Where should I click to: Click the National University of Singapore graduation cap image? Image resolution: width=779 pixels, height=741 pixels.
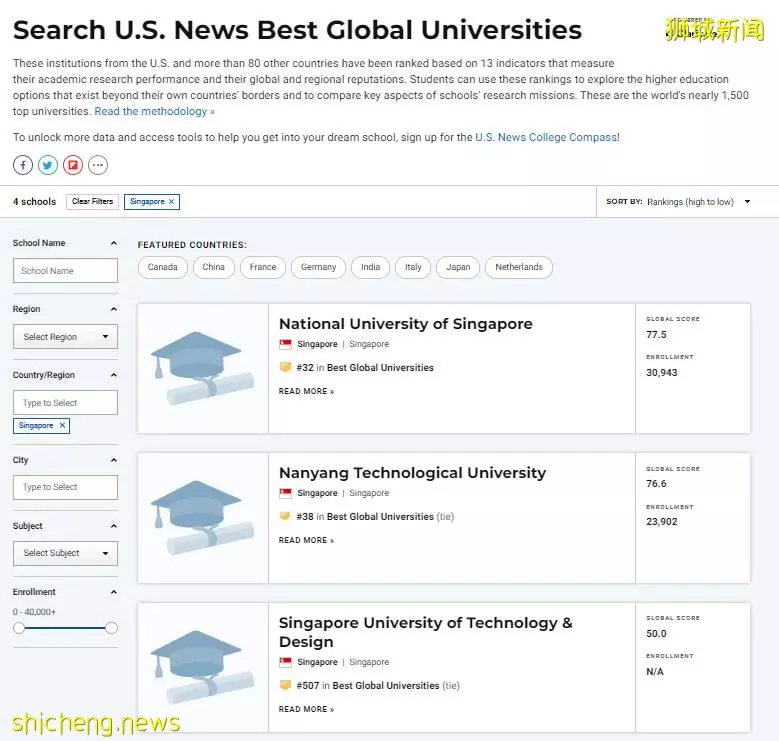202,368
